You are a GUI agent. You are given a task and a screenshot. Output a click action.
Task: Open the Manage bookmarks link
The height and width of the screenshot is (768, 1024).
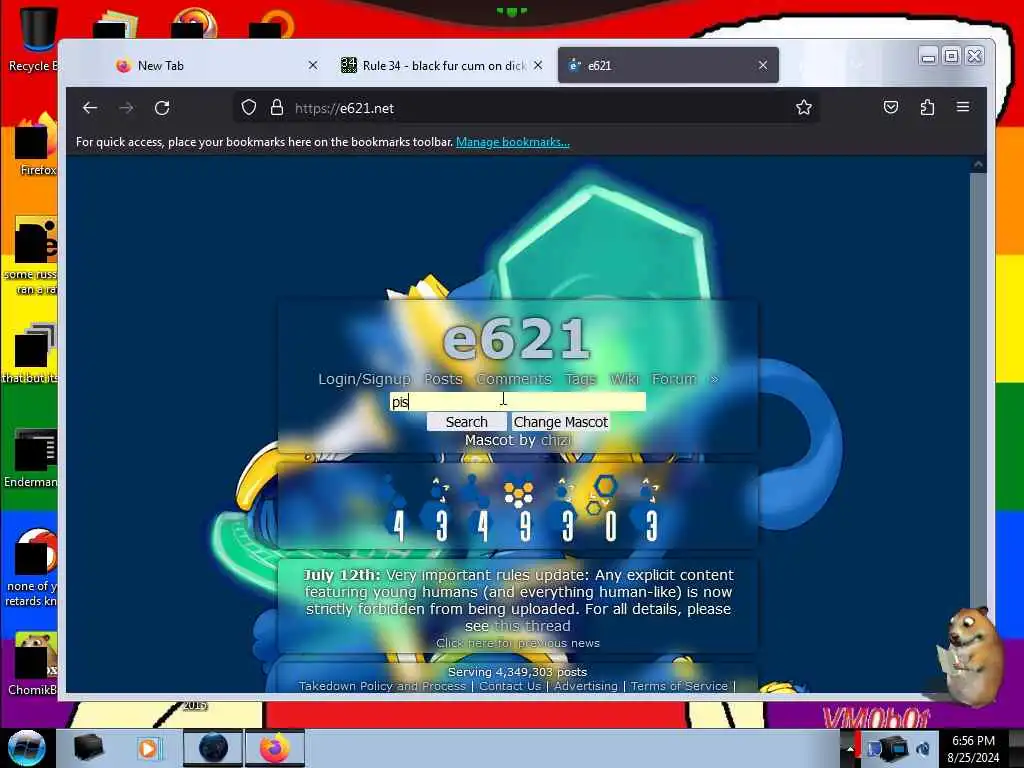point(513,142)
